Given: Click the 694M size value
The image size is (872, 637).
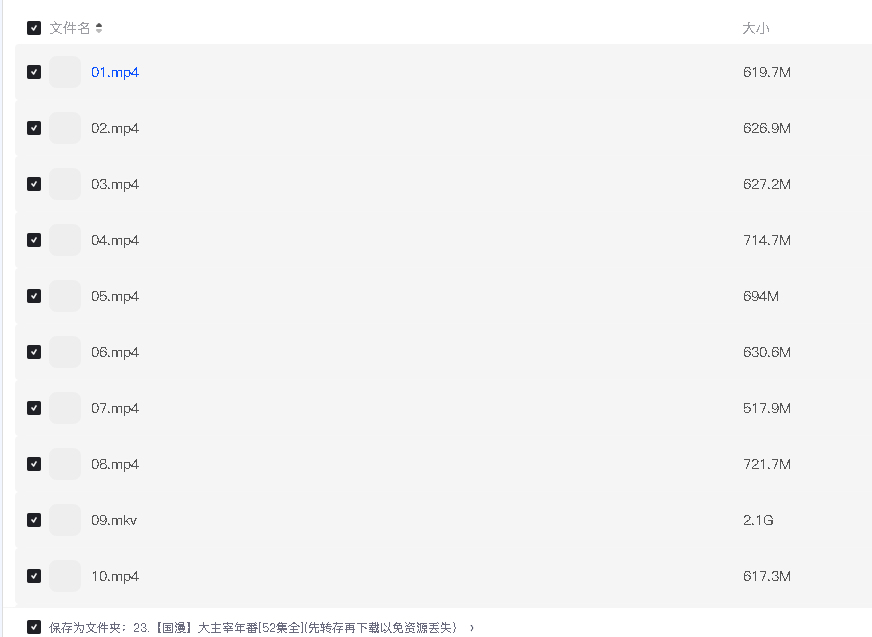Looking at the screenshot, I should [x=761, y=297].
